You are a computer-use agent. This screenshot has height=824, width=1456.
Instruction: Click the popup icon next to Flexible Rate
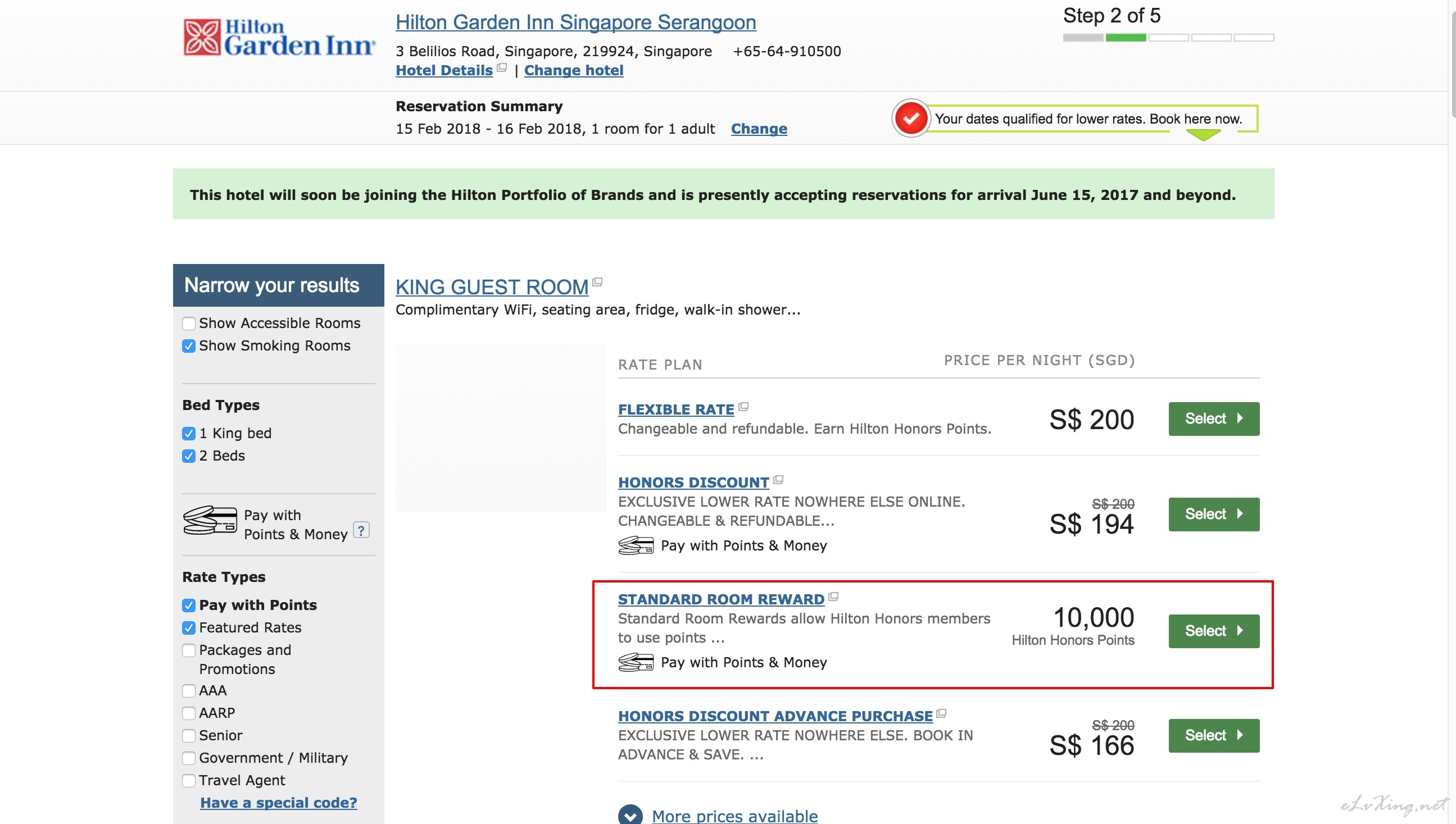(744, 406)
